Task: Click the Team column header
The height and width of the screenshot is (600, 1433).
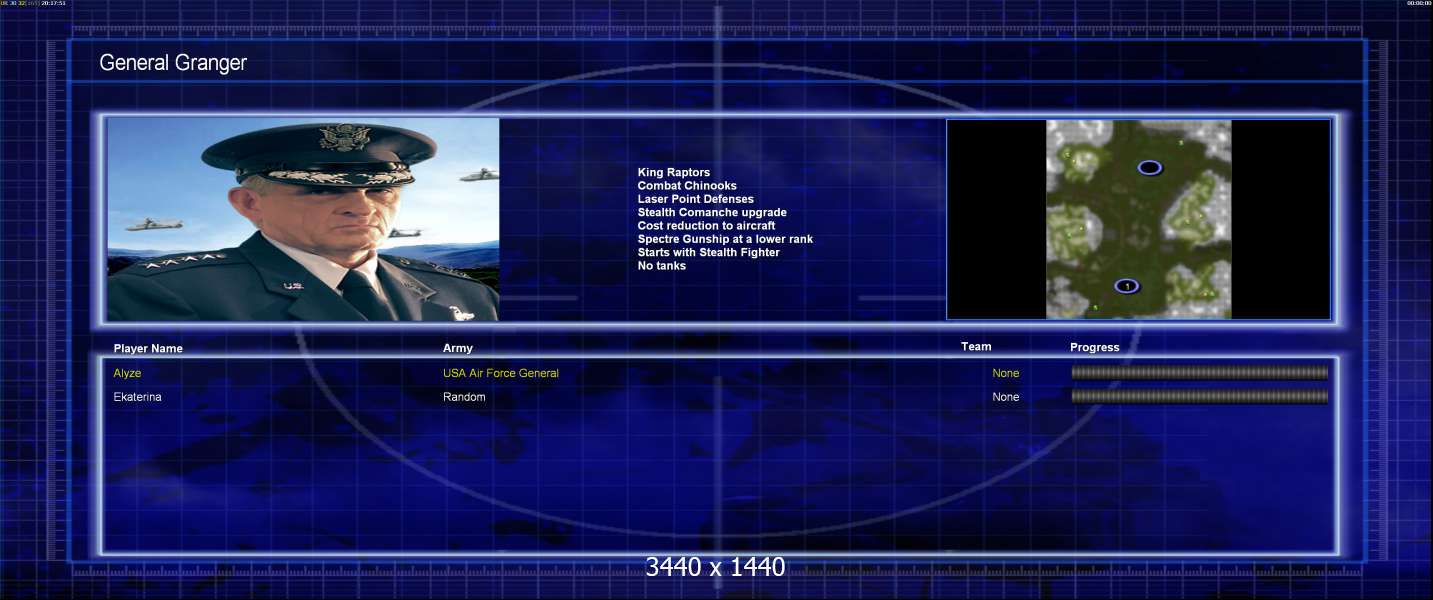Action: [x=976, y=347]
